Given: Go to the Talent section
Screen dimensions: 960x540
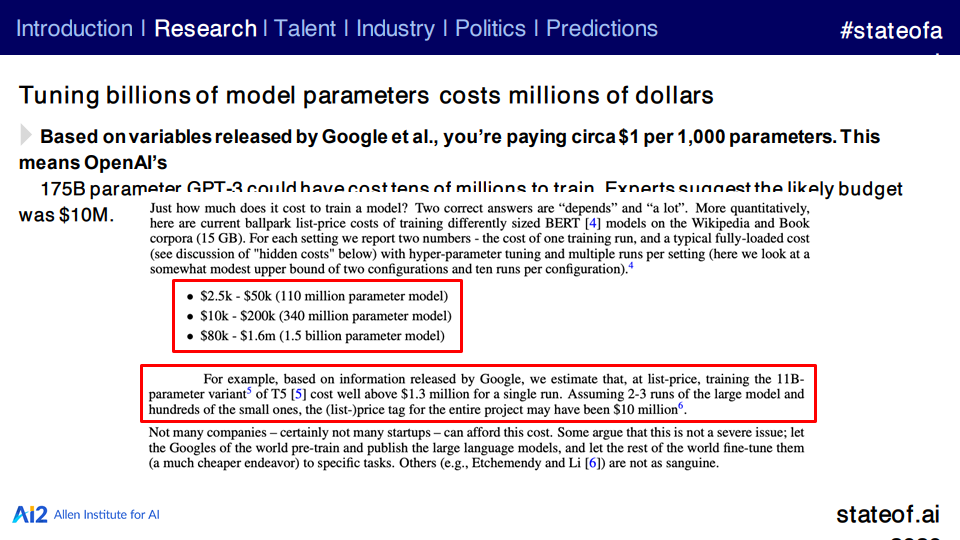Looking at the screenshot, I should click(x=304, y=29).
